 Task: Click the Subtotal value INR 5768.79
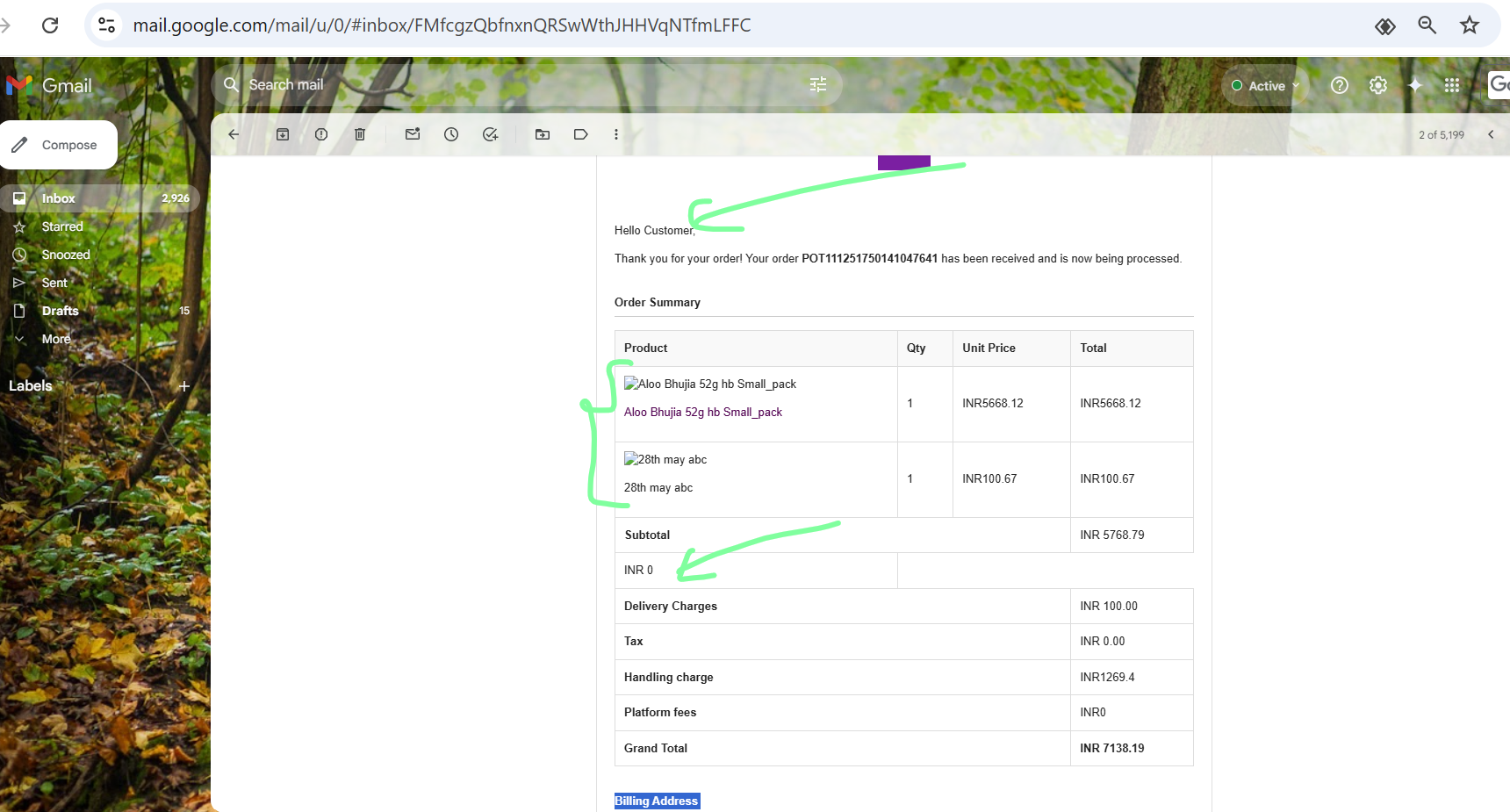click(1112, 535)
